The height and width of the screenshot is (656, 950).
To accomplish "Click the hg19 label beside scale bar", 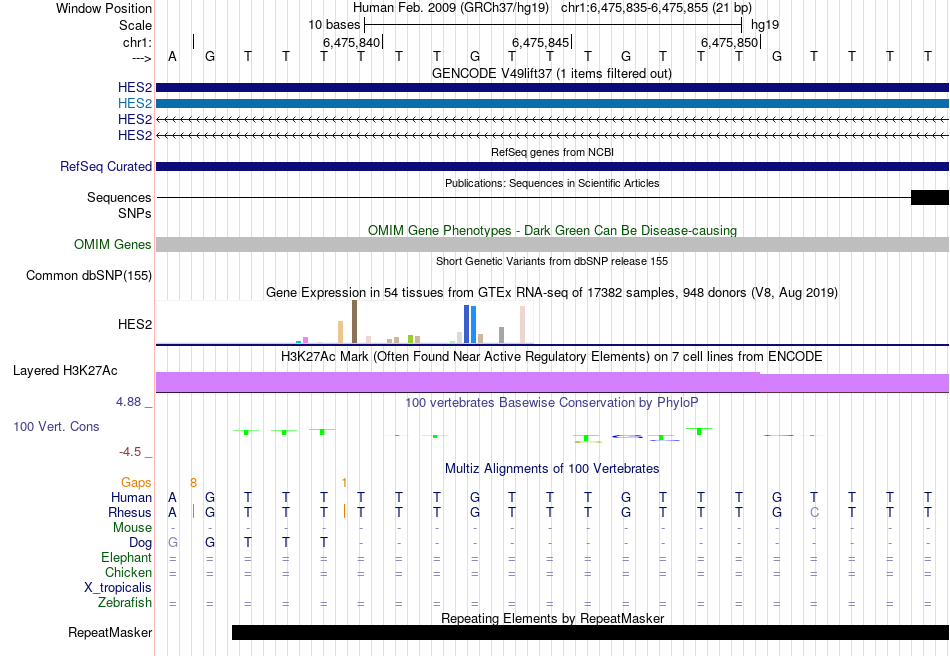I will [x=765, y=25].
